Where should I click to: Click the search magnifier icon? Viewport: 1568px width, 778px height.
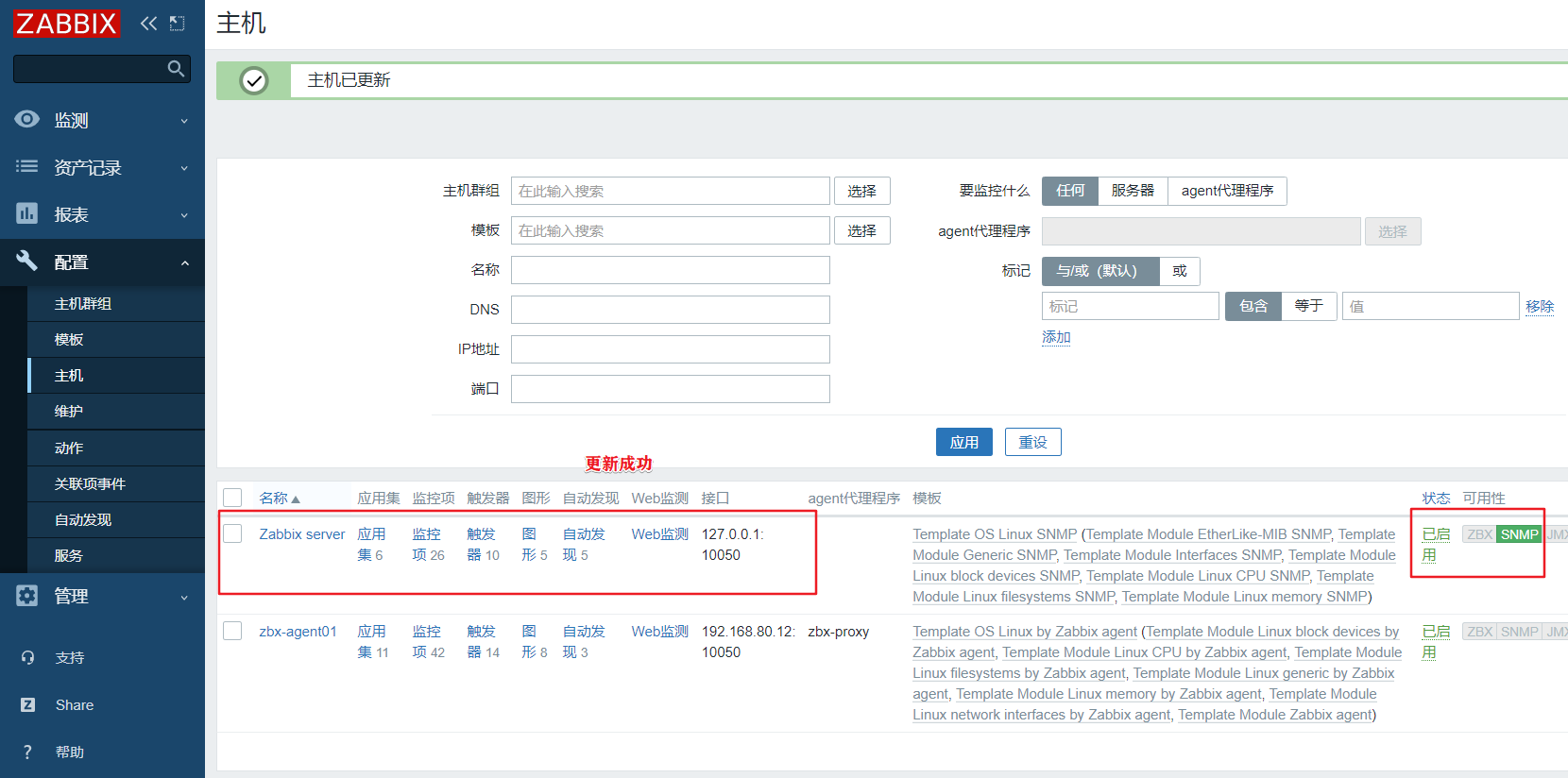(x=176, y=68)
